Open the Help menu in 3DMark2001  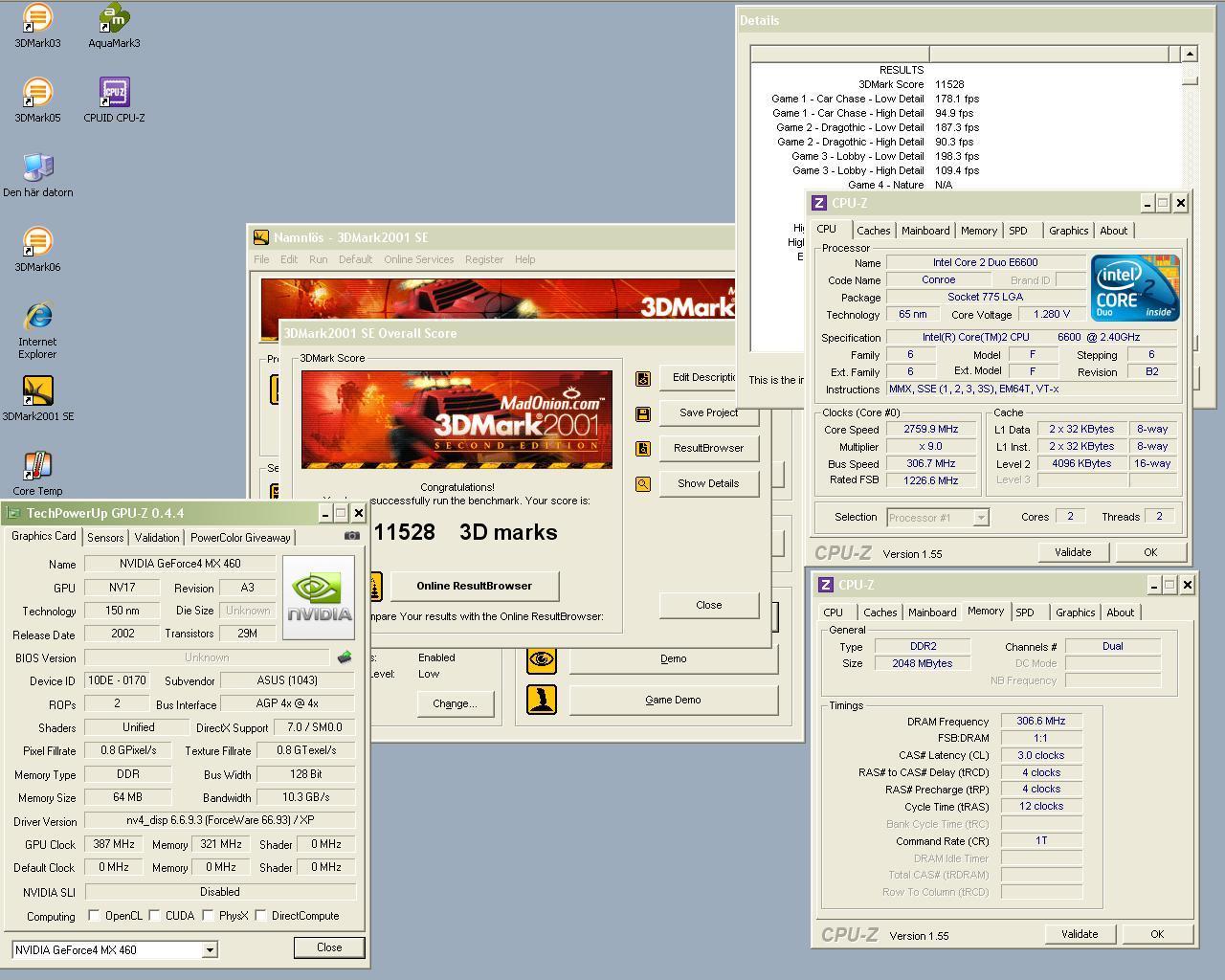(524, 259)
